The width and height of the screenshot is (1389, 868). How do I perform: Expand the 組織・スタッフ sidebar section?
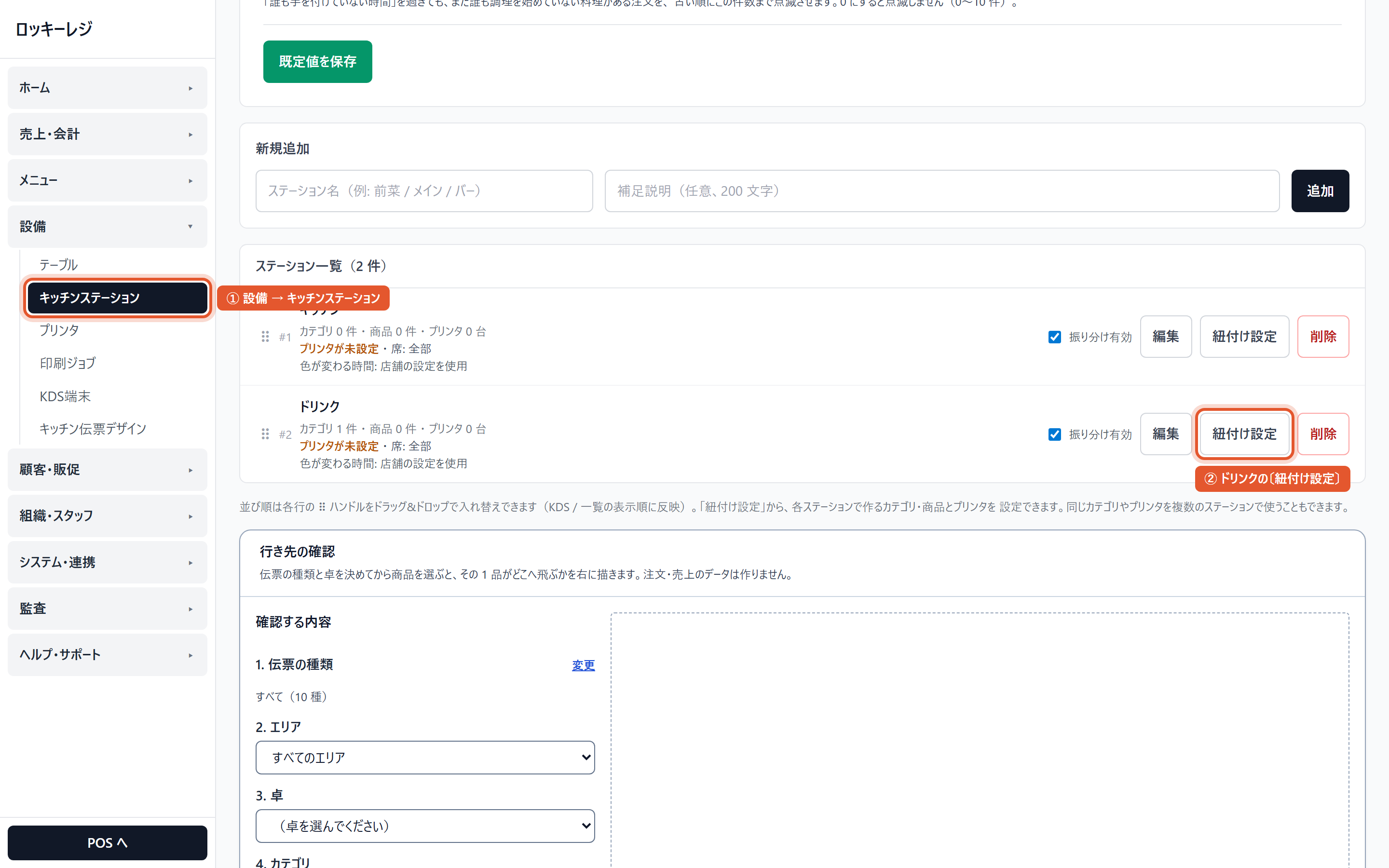point(108,516)
